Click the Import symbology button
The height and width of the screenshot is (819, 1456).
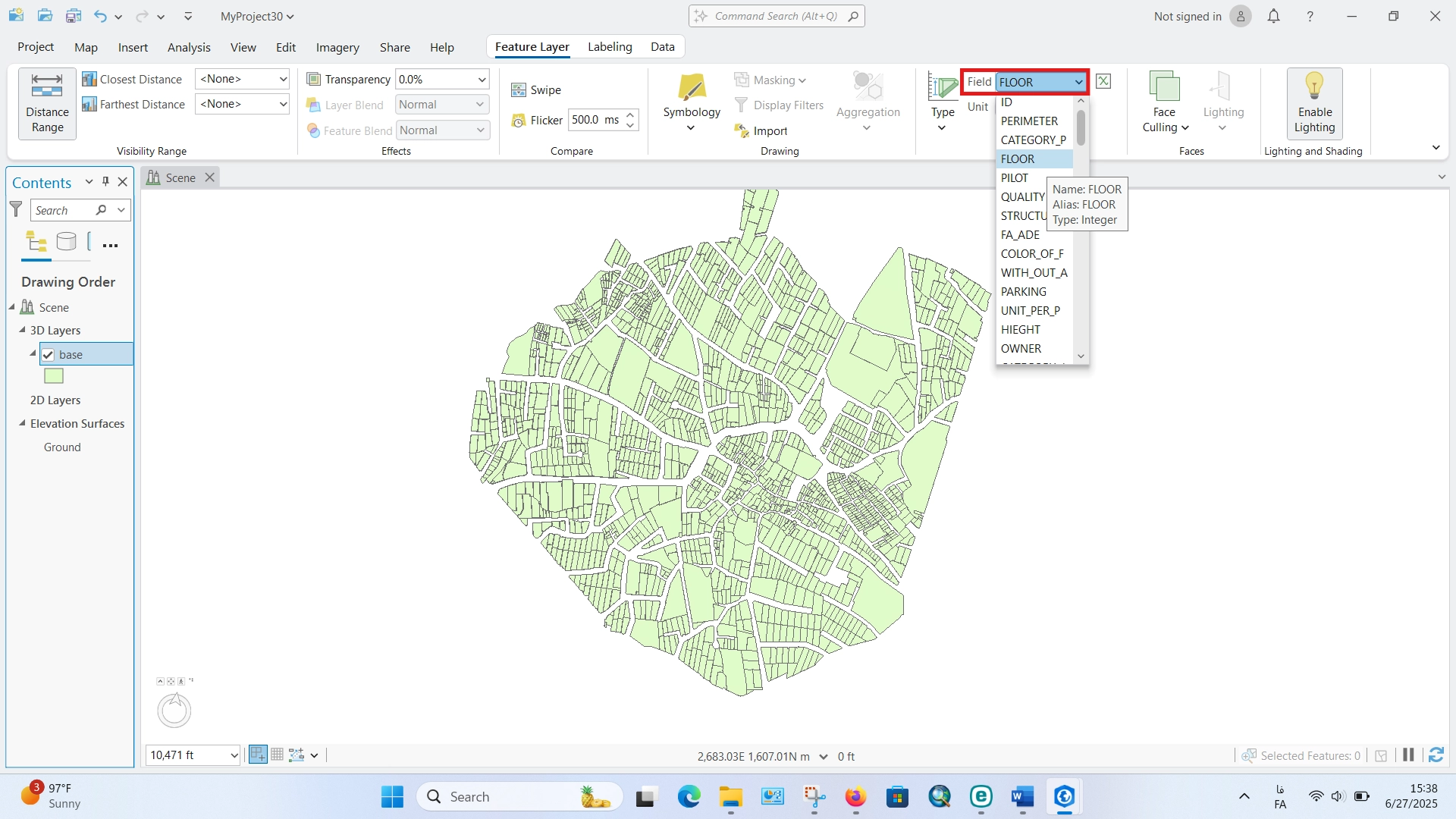pos(761,131)
